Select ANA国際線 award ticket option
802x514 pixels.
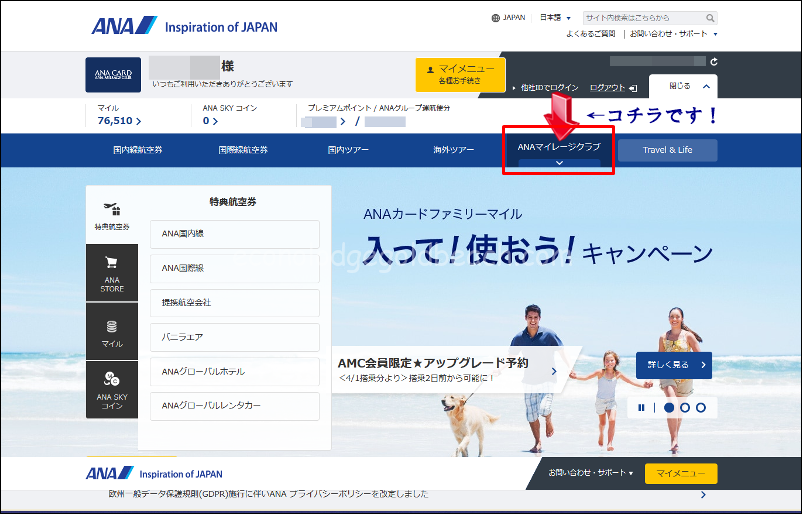tap(235, 269)
